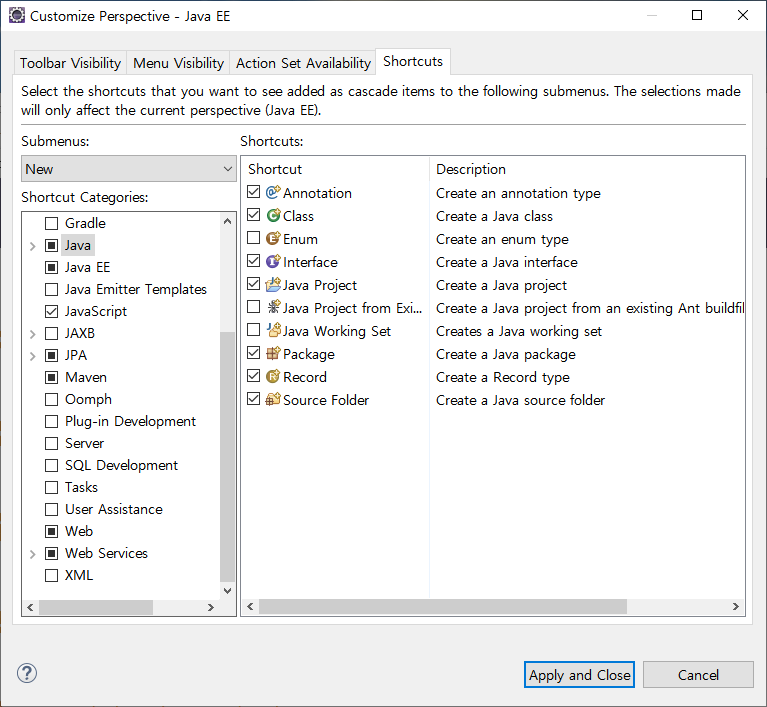Enable Java Project from Existing Ant checkbox
The image size is (767, 707).
pyautogui.click(x=253, y=306)
